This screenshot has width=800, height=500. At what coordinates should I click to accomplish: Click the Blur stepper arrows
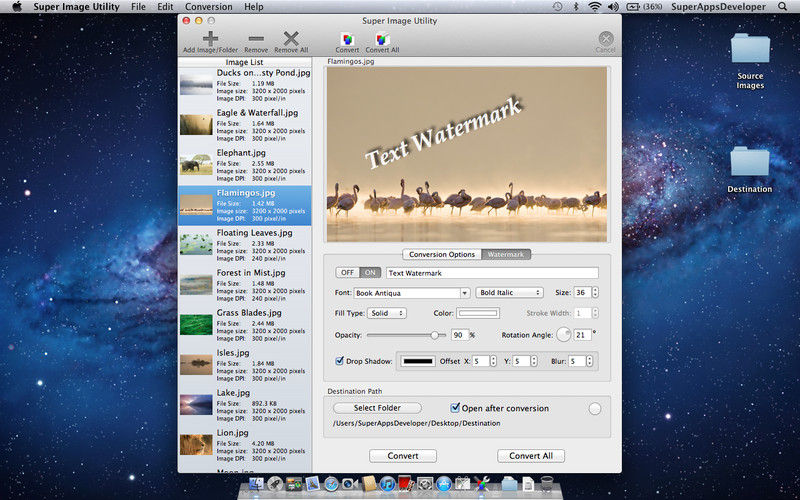click(x=589, y=361)
